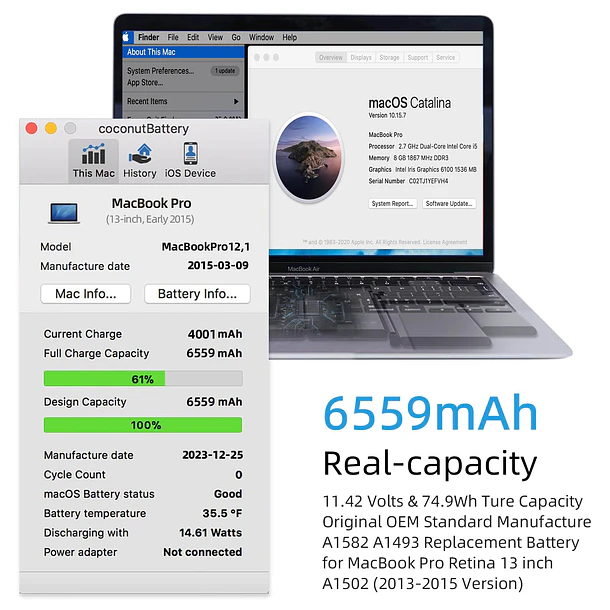Click the macOS Battery status Good value
This screenshot has width=610, height=610.
(228, 494)
